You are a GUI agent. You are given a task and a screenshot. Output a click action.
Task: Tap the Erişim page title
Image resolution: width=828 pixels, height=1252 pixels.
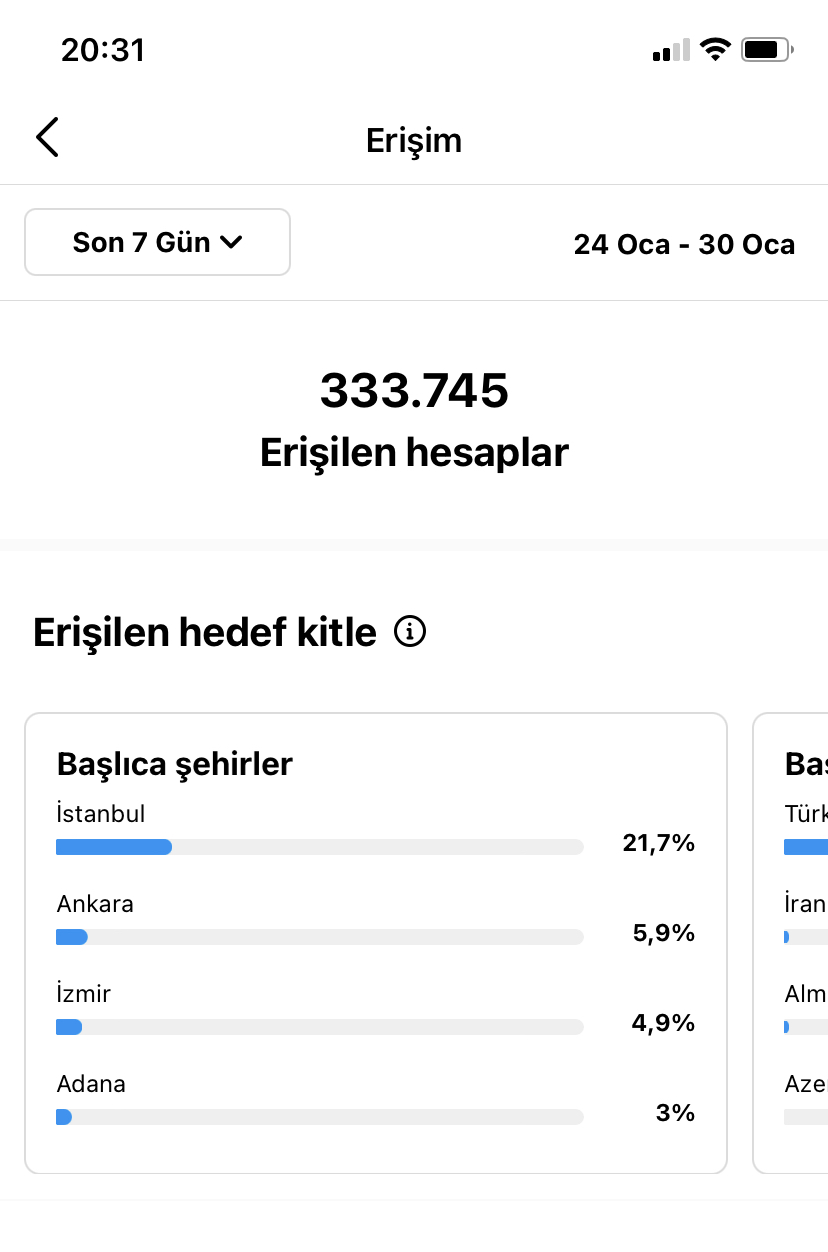pyautogui.click(x=414, y=140)
